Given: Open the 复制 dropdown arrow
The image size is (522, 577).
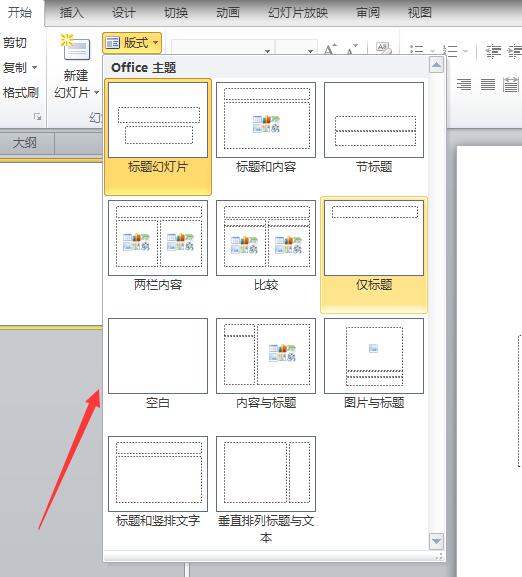Looking at the screenshot, I should click(35, 68).
